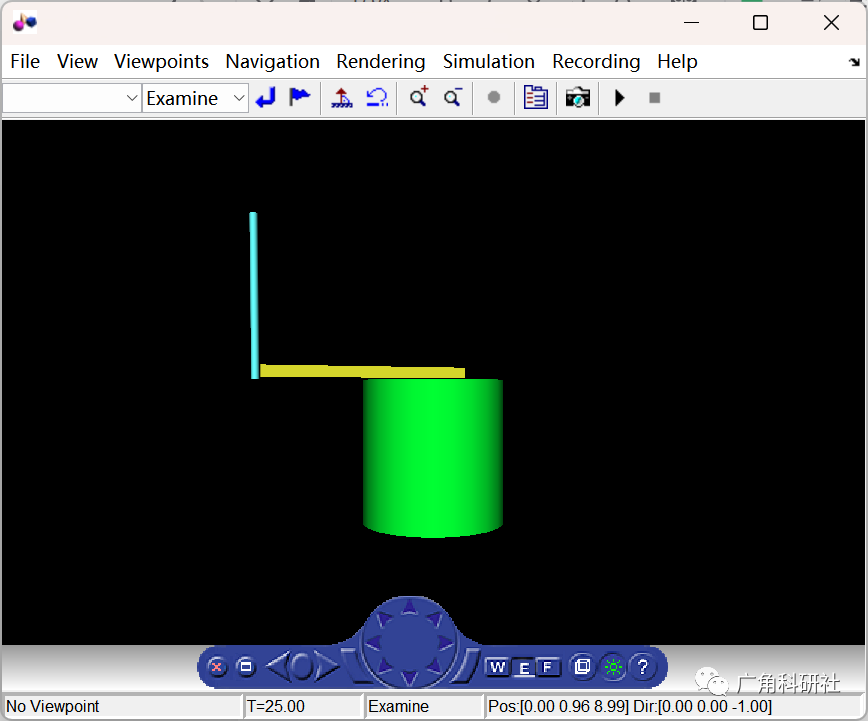868x721 pixels.
Task: Zoom in using the magnifier plus icon
Action: tap(418, 97)
